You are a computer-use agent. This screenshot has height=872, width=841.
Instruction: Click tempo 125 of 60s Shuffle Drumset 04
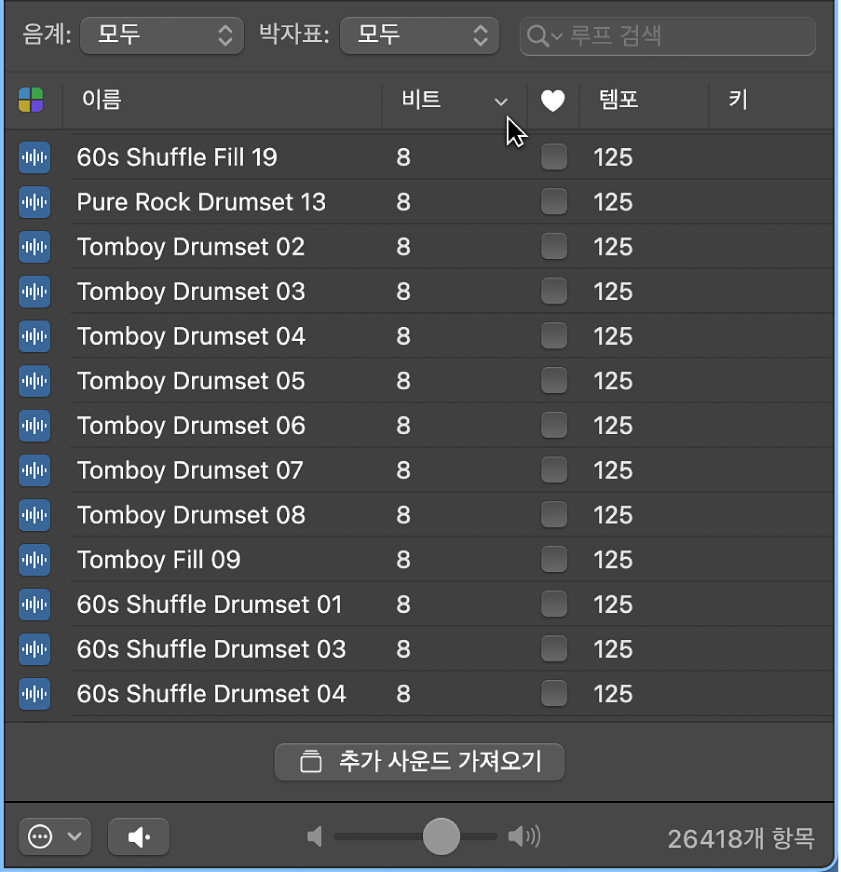coord(613,695)
